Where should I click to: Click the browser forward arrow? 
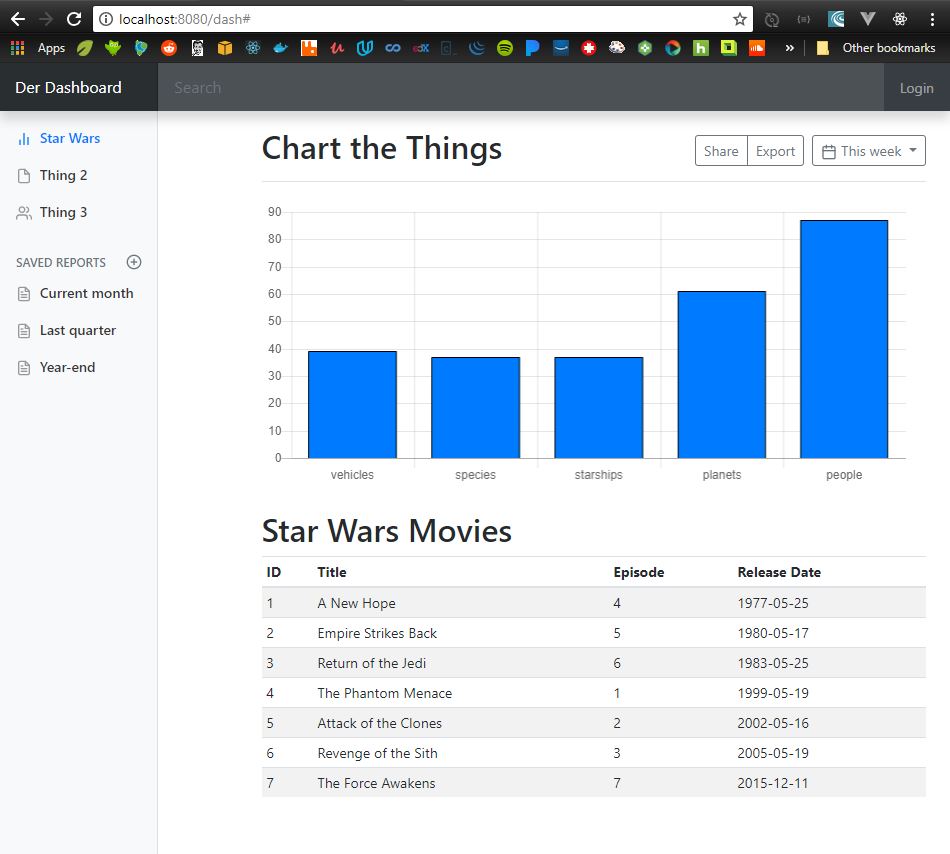45,19
